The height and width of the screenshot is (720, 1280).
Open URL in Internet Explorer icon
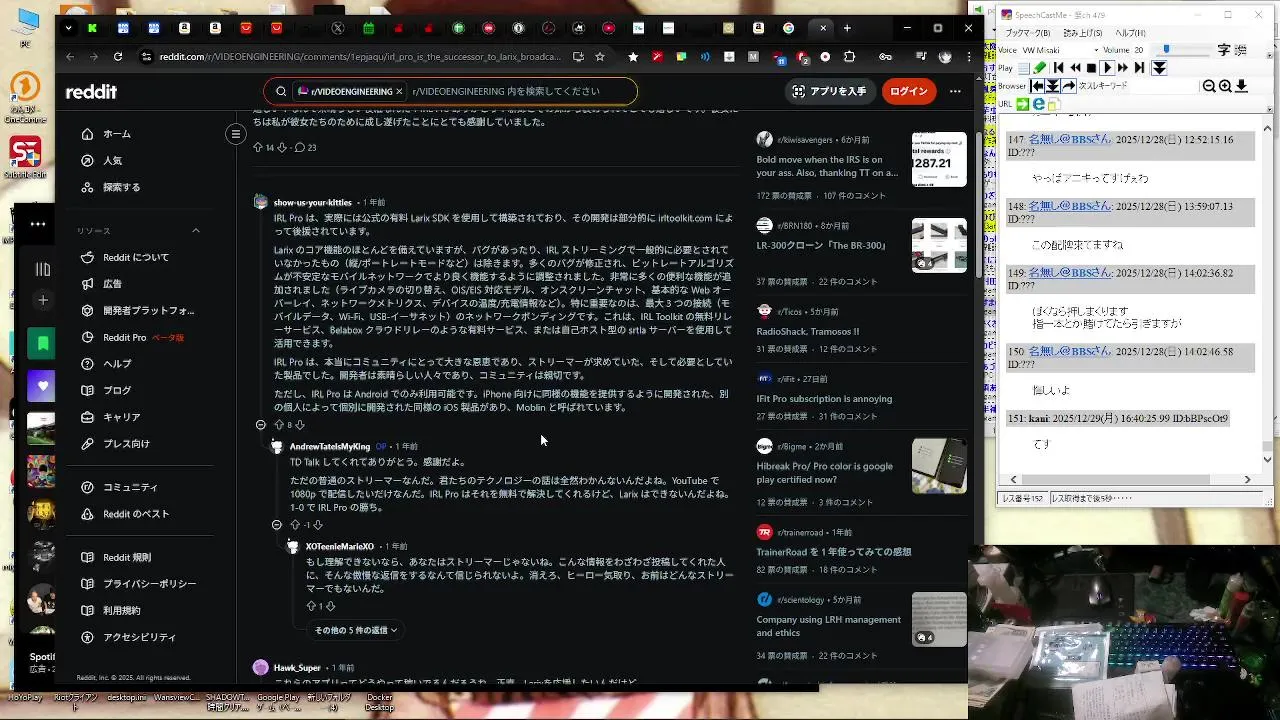(x=1039, y=104)
